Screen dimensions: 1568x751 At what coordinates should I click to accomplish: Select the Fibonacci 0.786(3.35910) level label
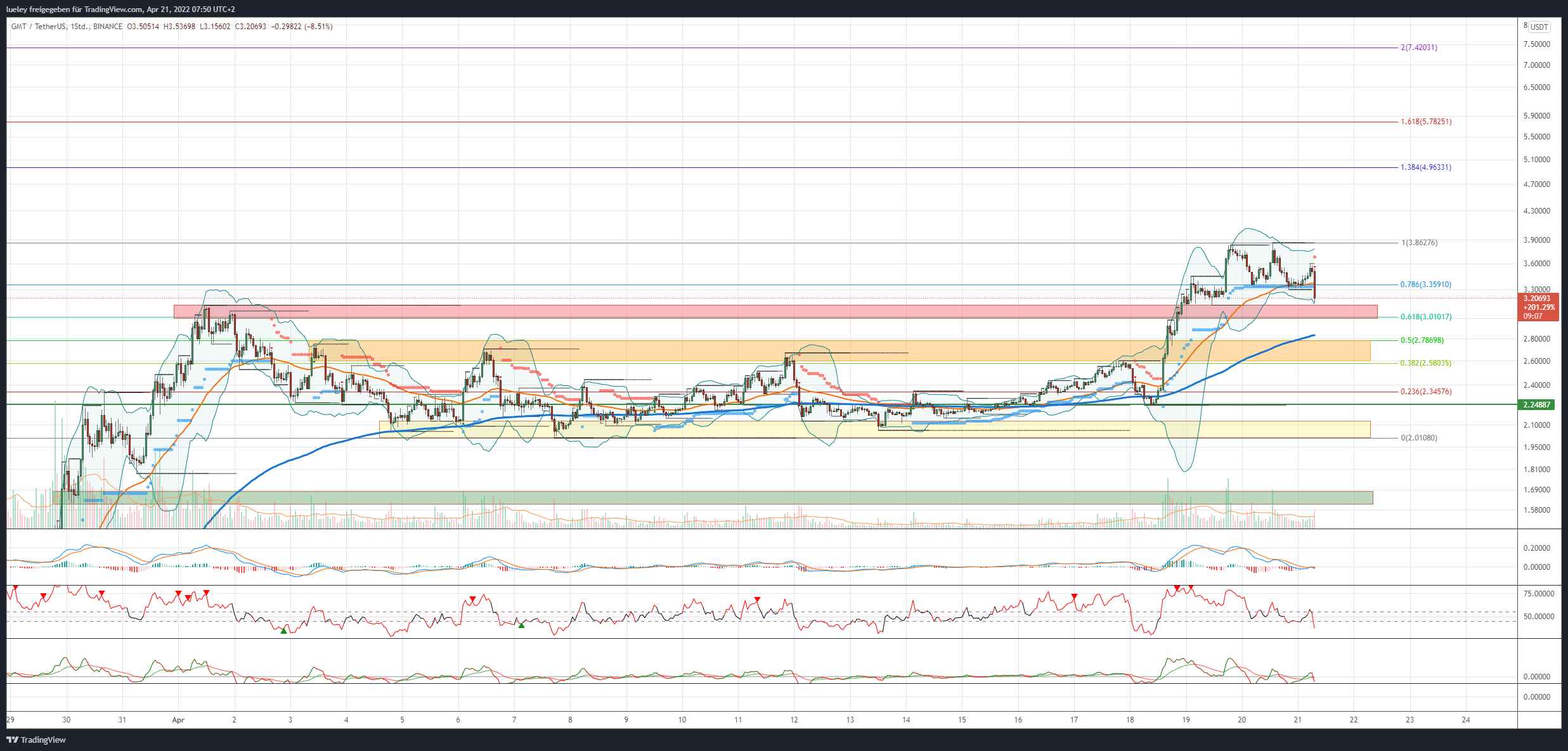[1426, 285]
